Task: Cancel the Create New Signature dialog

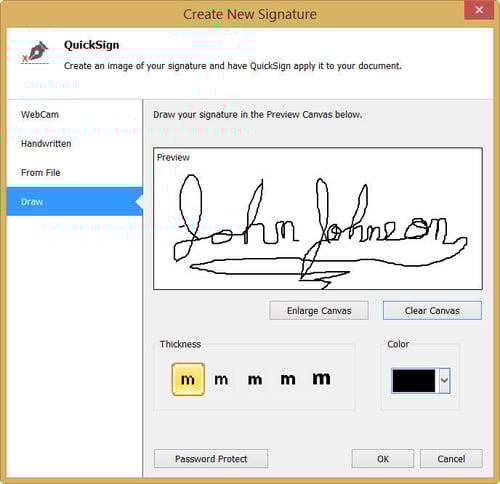Action: [x=451, y=459]
